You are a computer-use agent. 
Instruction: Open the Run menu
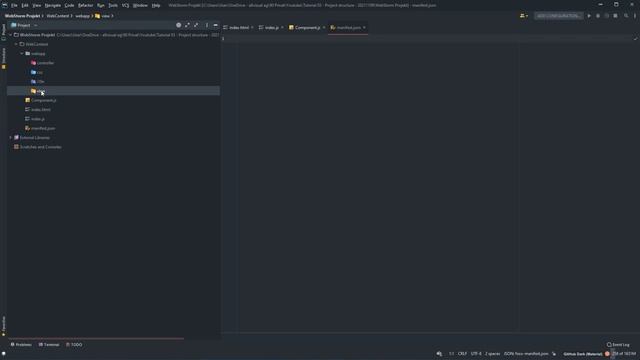click(100, 5)
